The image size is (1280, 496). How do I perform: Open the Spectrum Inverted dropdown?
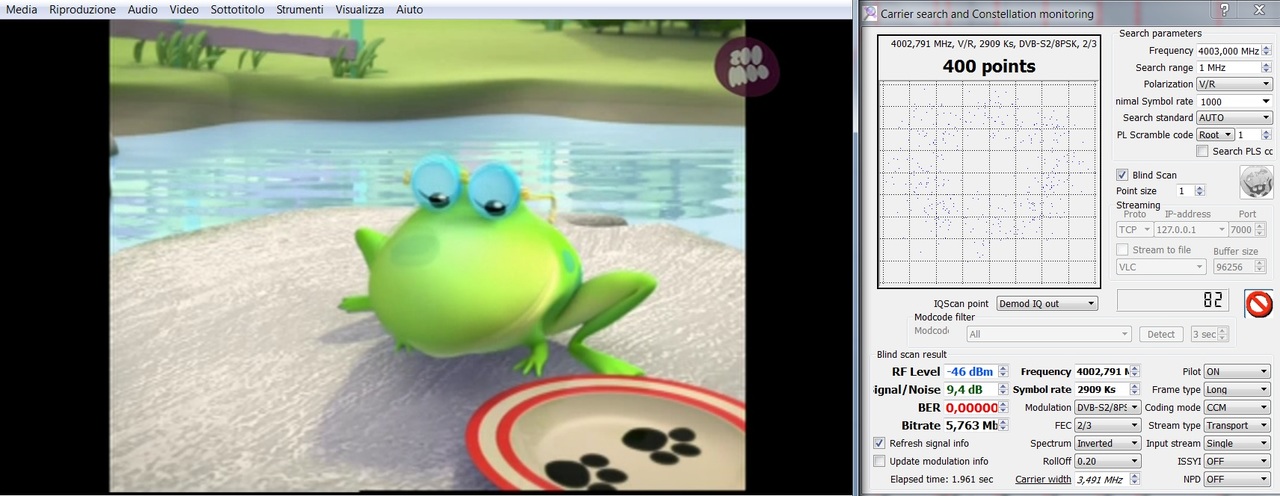tap(1107, 443)
